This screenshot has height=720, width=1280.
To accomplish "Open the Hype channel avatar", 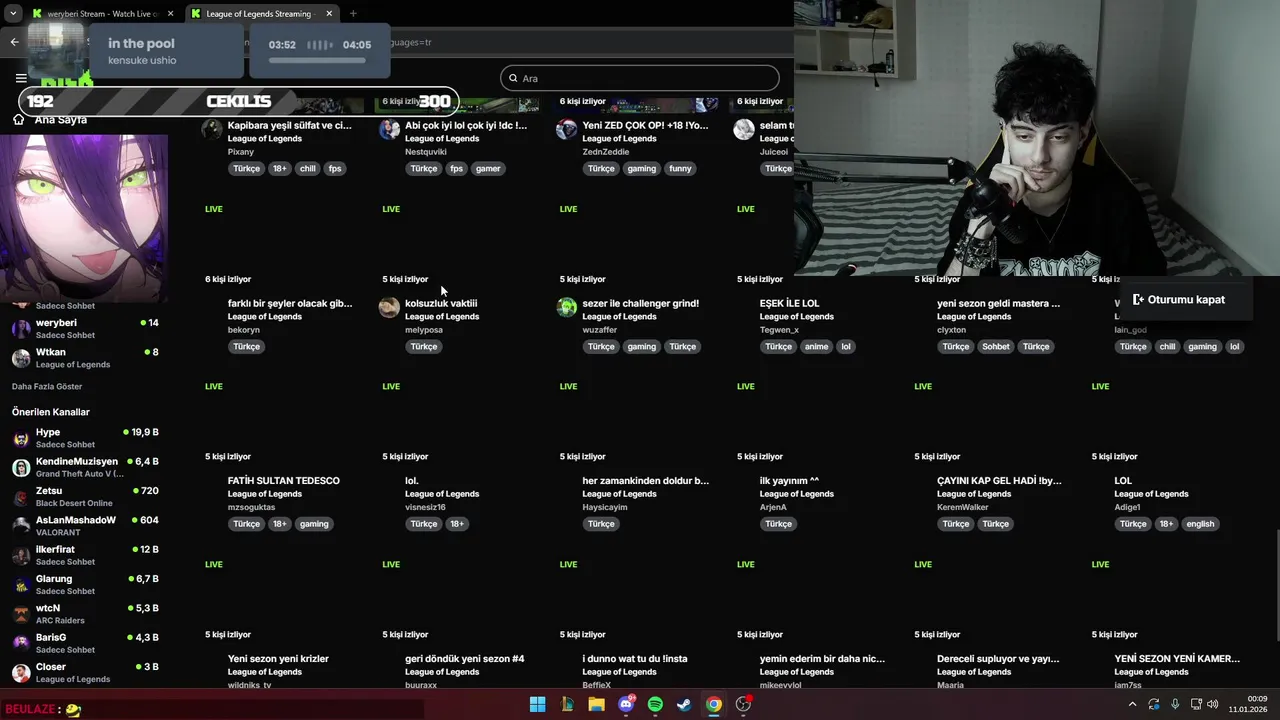I will coord(21,438).
